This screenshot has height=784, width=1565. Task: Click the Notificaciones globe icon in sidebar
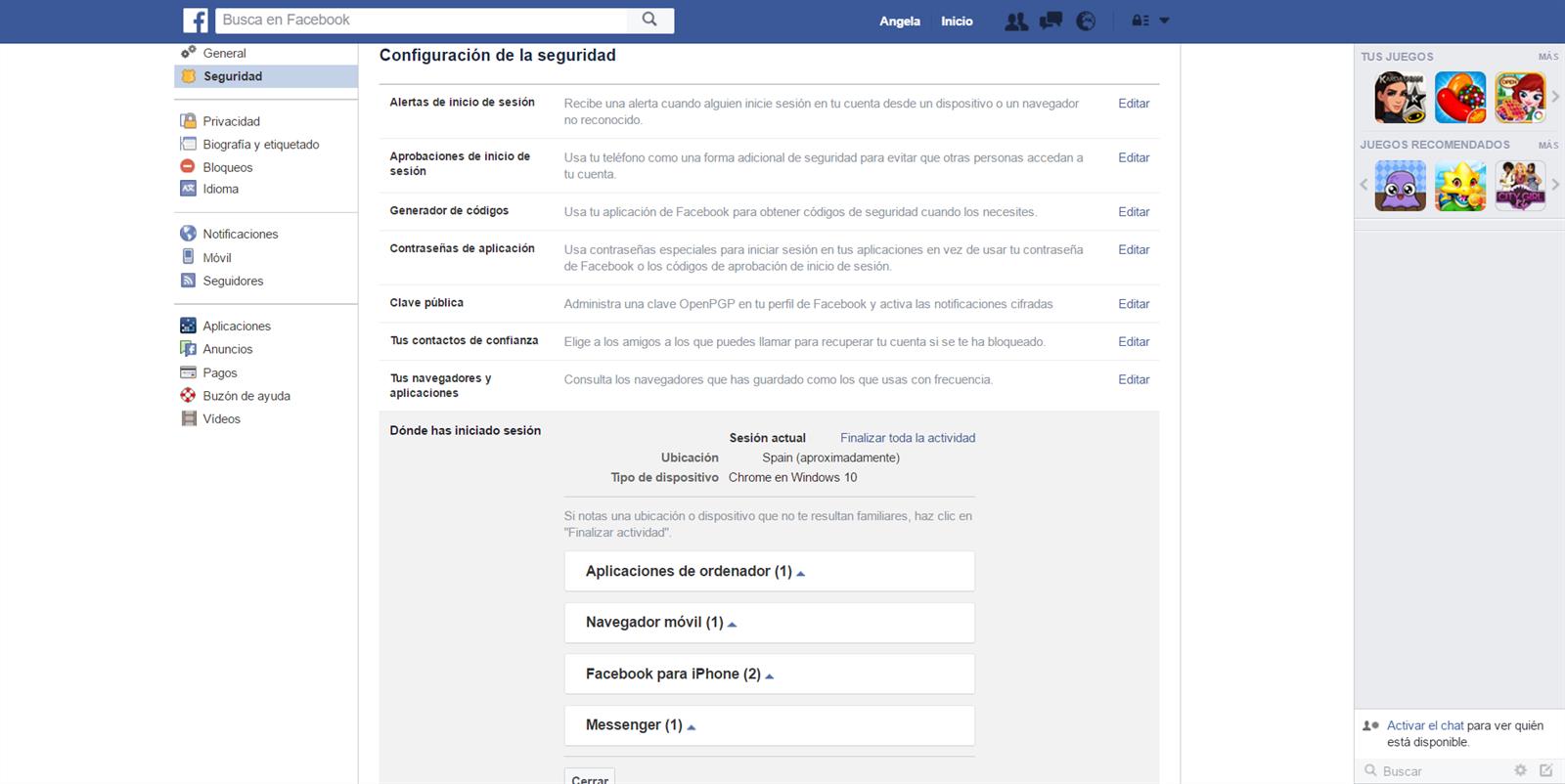pos(189,234)
